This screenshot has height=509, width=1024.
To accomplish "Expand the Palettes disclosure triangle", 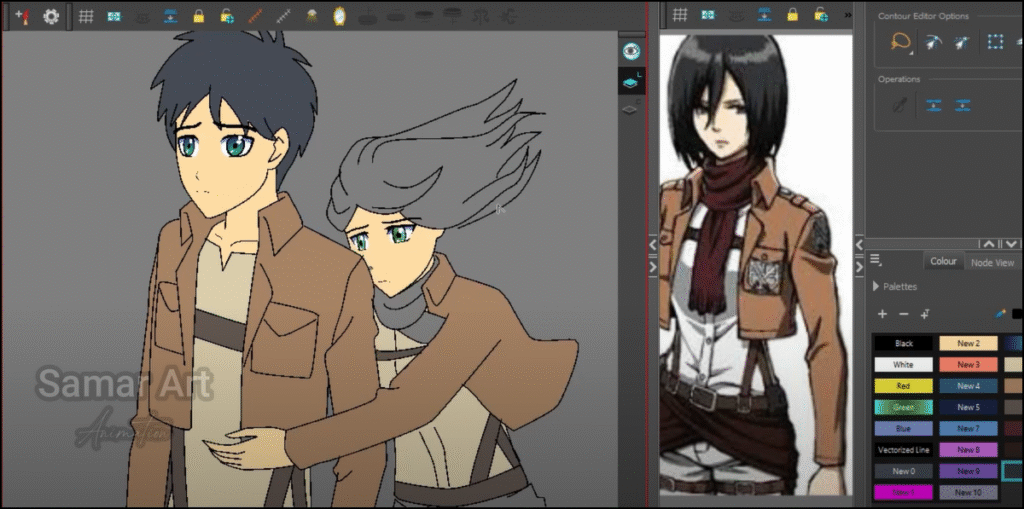I will pyautogui.click(x=876, y=286).
